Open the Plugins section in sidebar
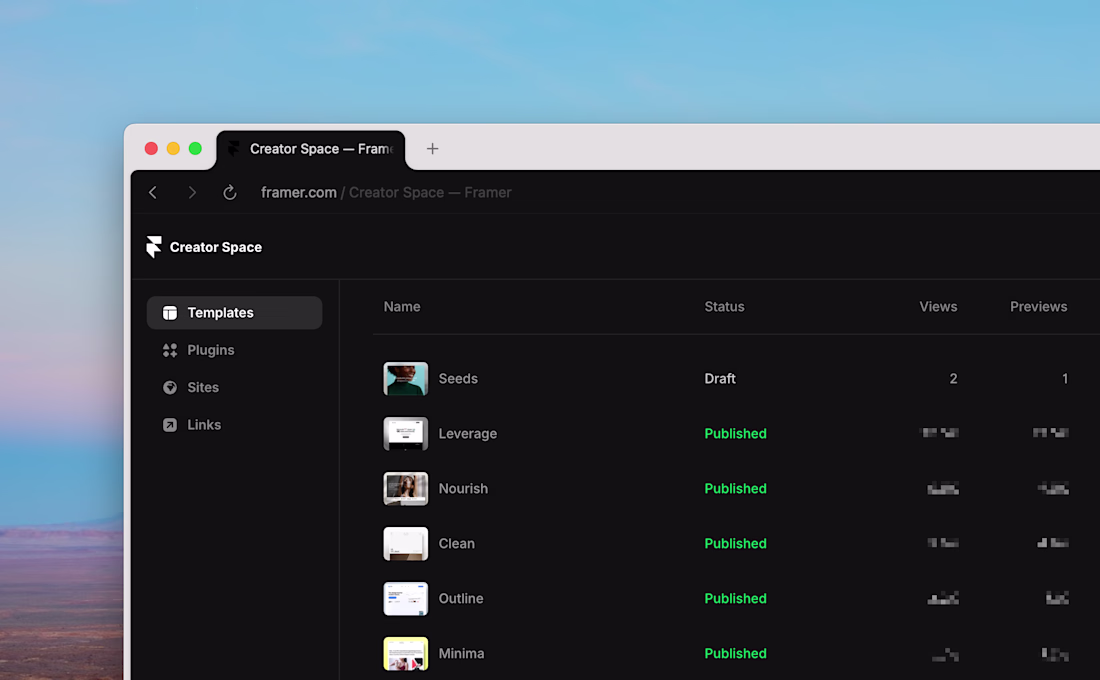This screenshot has width=1100, height=680. point(210,350)
